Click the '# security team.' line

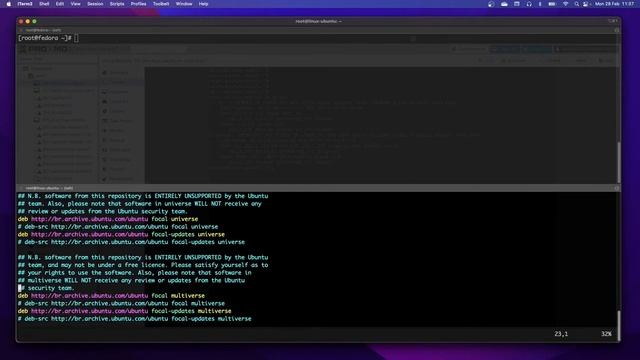[46, 288]
